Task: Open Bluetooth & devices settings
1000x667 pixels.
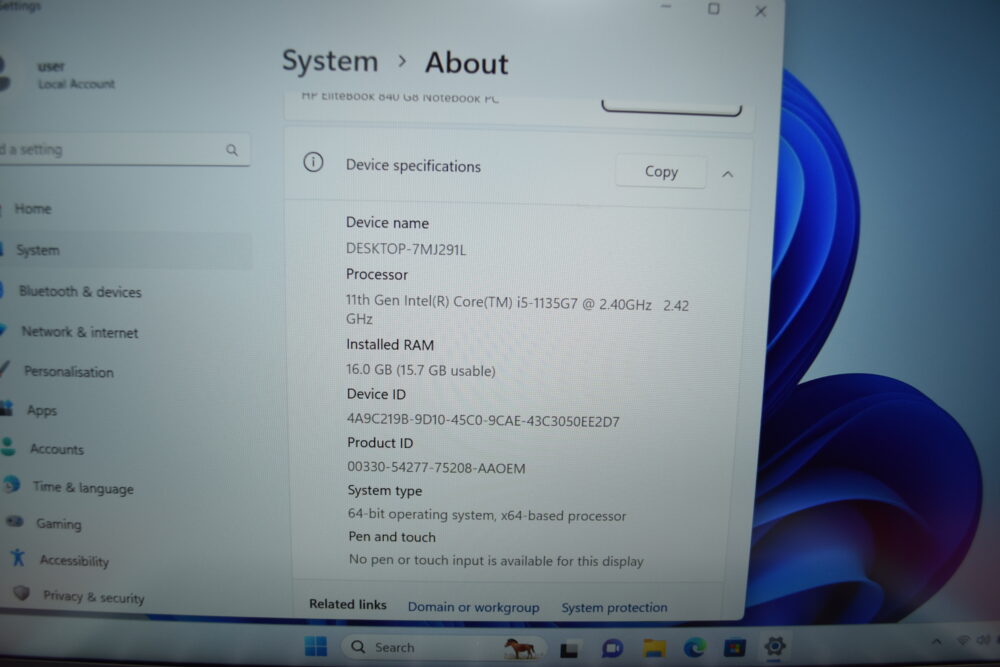Action: click(x=80, y=291)
